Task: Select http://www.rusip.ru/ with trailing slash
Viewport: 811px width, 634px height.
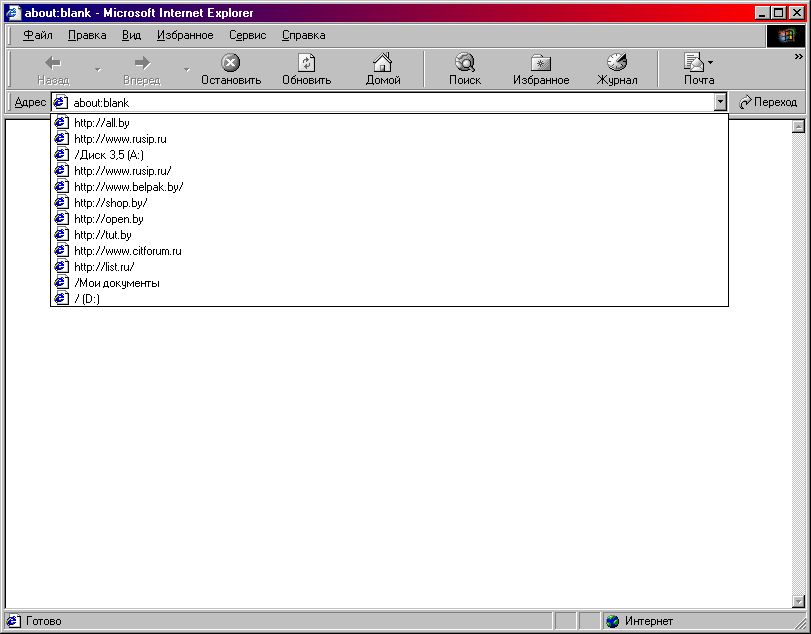Action: (x=389, y=171)
